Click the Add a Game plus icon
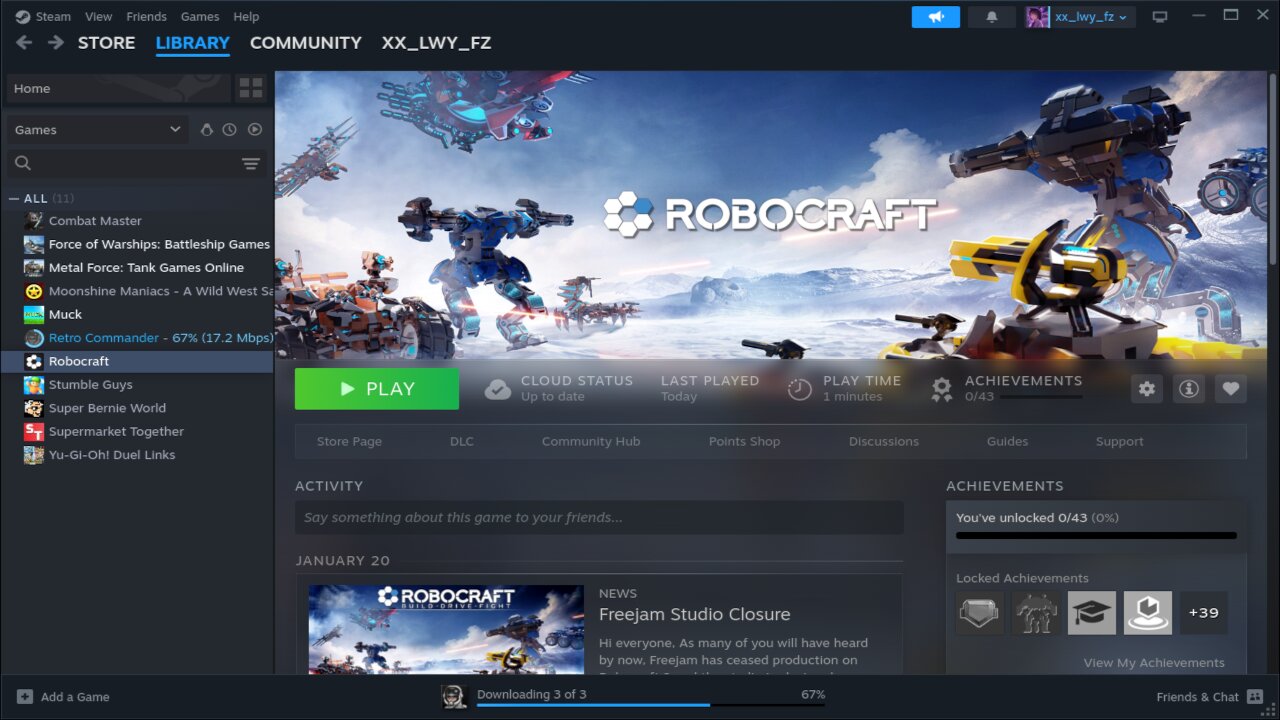The height and width of the screenshot is (720, 1280). pos(25,697)
